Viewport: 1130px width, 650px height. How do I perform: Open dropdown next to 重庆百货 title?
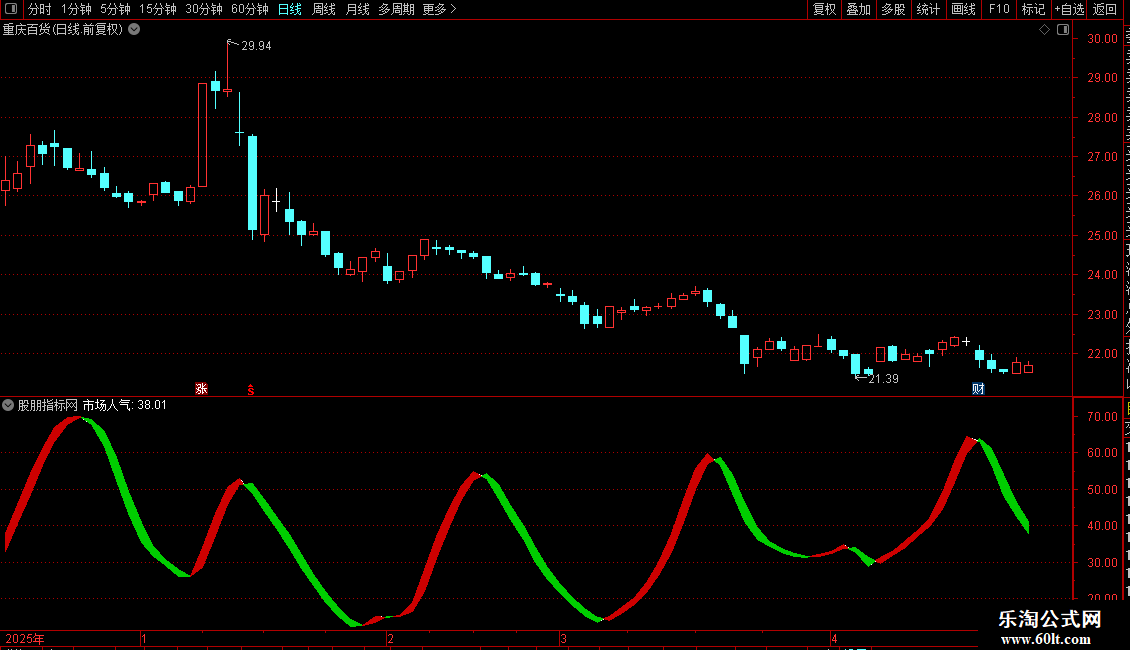tap(134, 30)
